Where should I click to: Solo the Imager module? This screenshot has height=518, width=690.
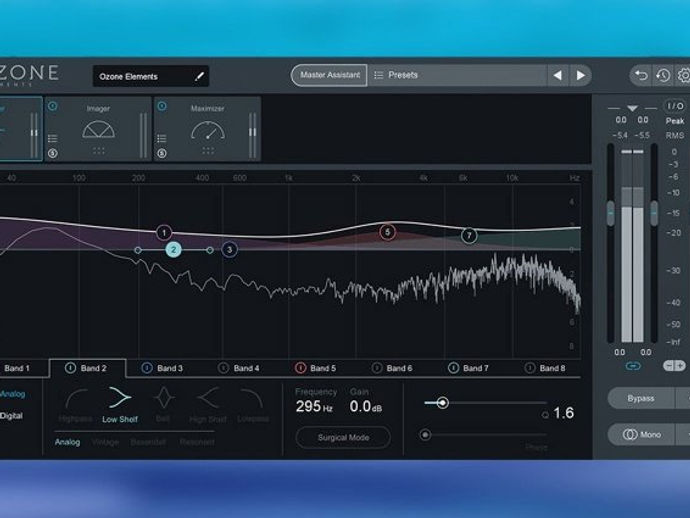pyautogui.click(x=53, y=153)
